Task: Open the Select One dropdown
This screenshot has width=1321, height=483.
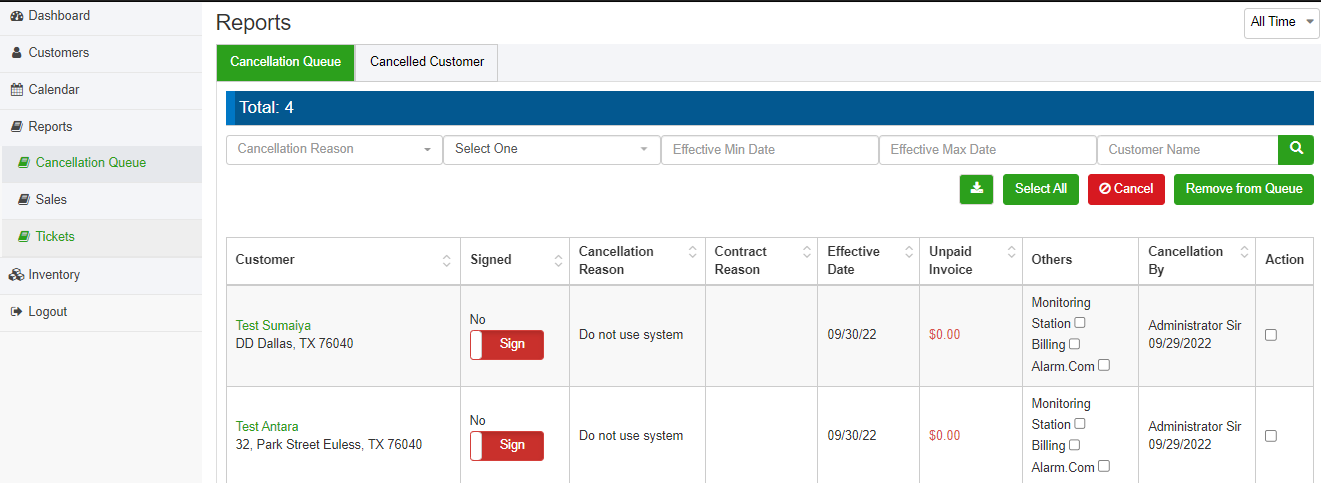Action: tap(551, 149)
